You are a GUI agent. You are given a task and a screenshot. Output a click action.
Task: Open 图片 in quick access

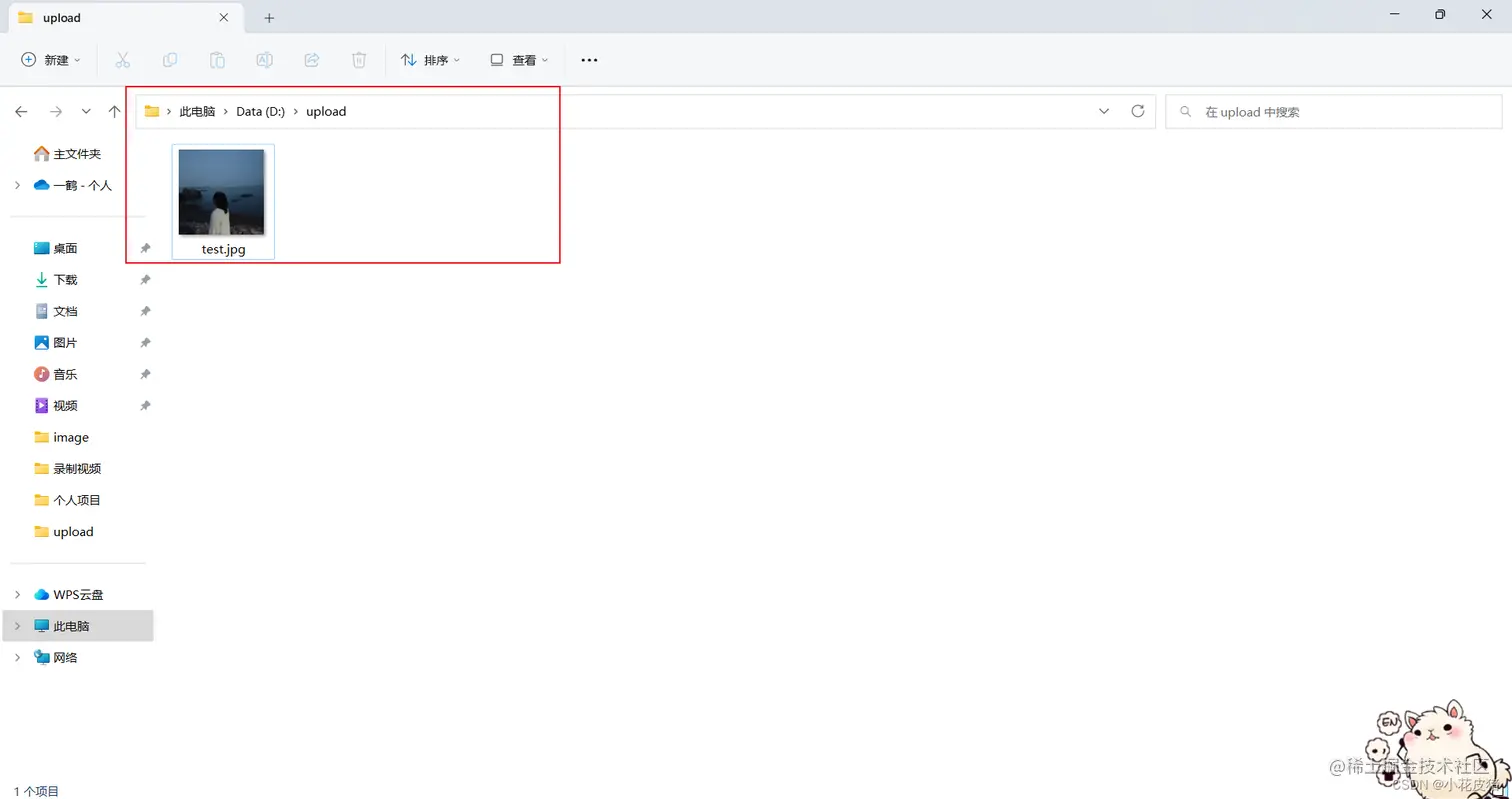point(56,342)
